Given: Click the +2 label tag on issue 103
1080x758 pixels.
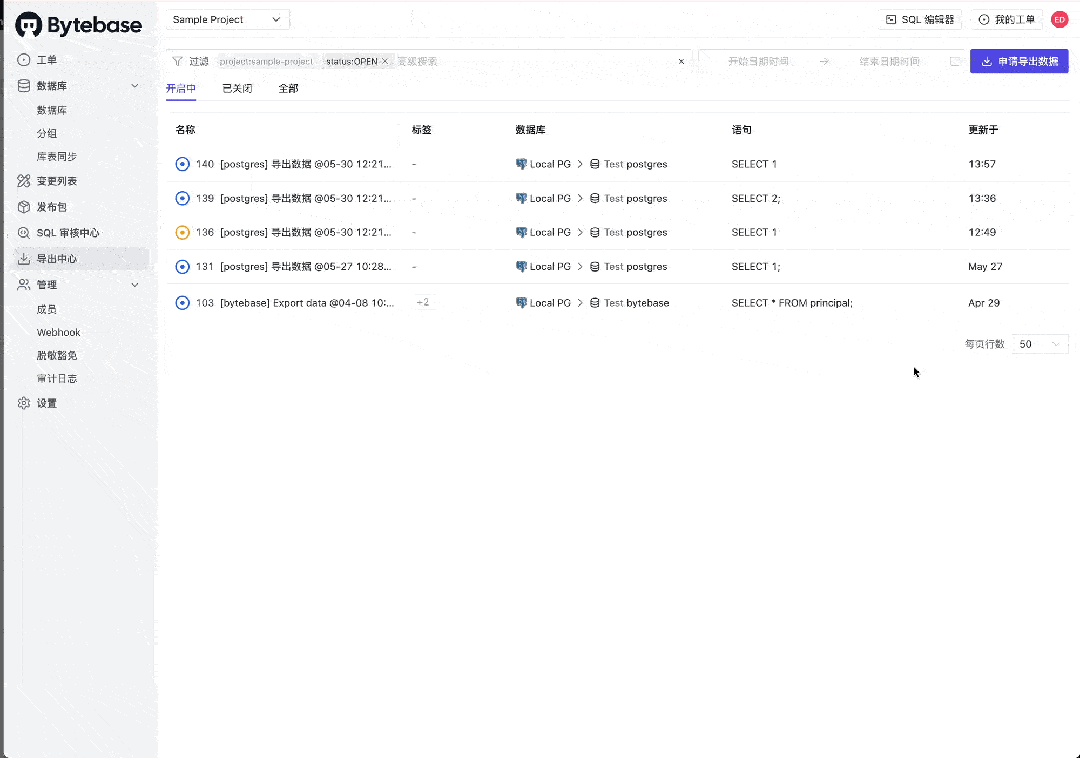Looking at the screenshot, I should point(423,302).
